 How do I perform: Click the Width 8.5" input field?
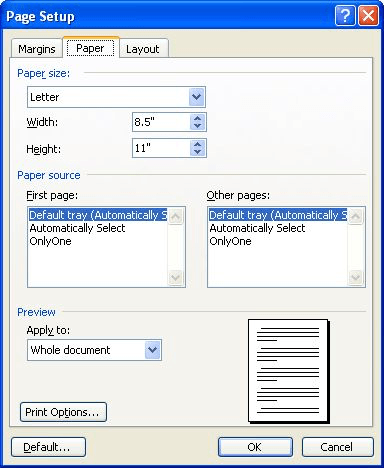[161, 122]
